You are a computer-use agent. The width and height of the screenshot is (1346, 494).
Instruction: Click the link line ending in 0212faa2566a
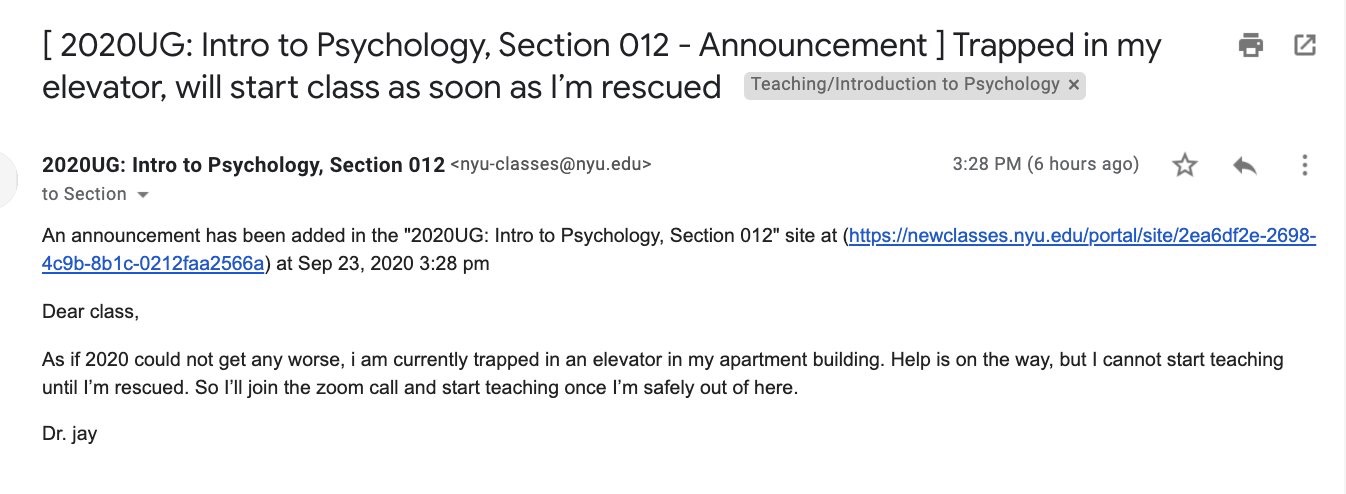153,263
